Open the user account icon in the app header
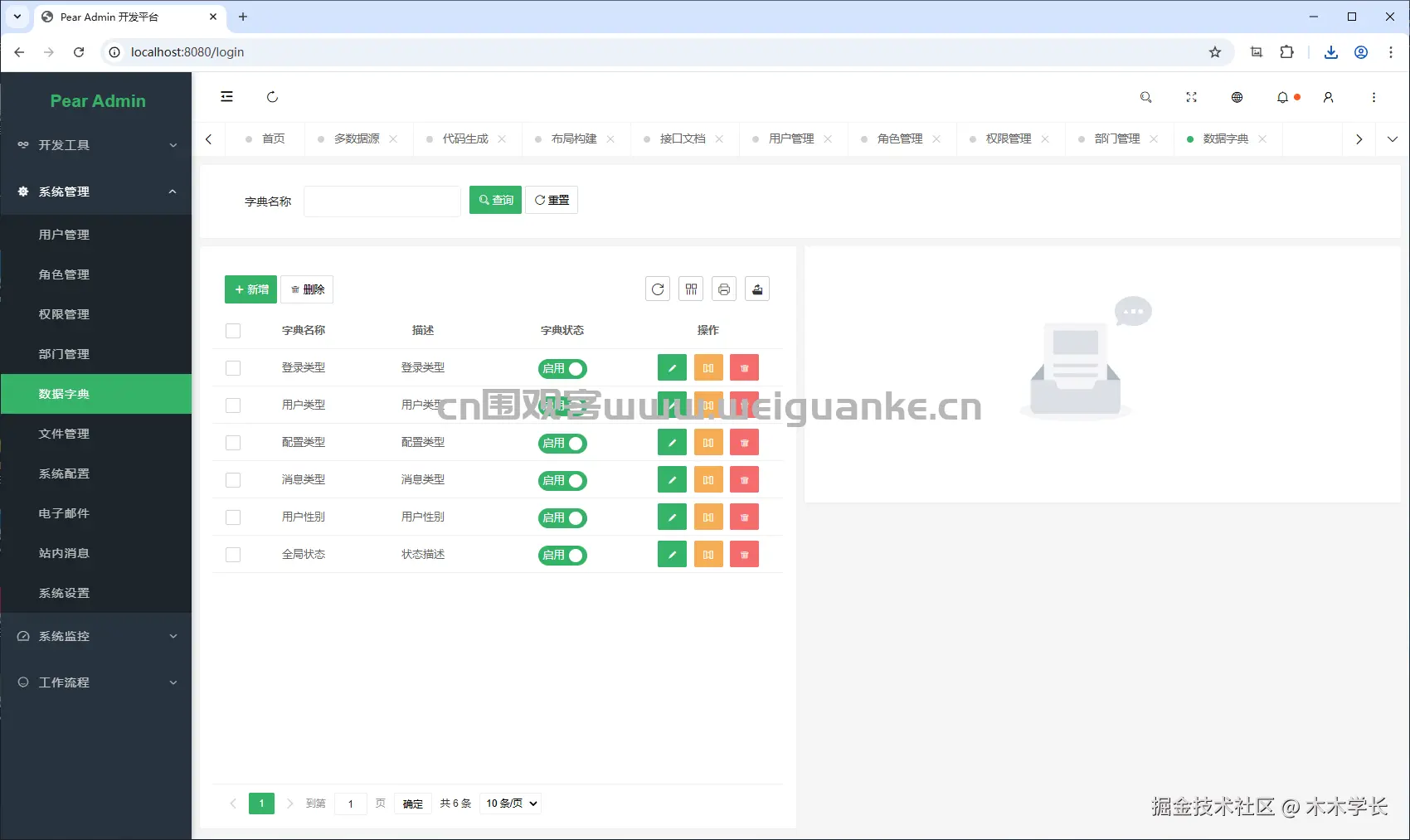 coord(1328,97)
